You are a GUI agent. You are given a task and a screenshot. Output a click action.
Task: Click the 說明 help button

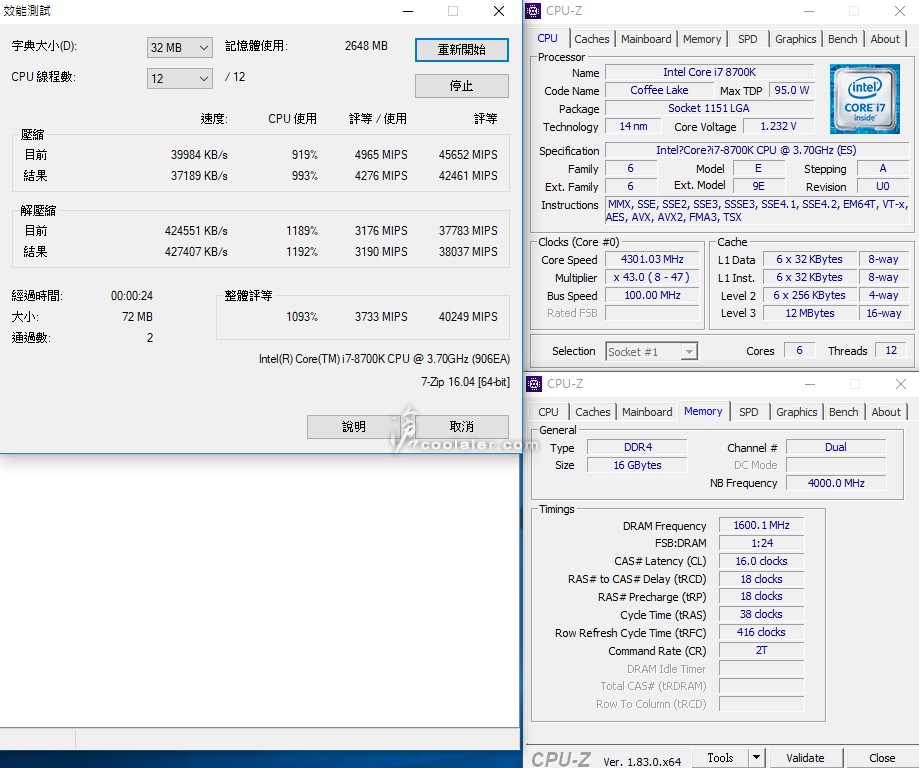pyautogui.click(x=353, y=426)
